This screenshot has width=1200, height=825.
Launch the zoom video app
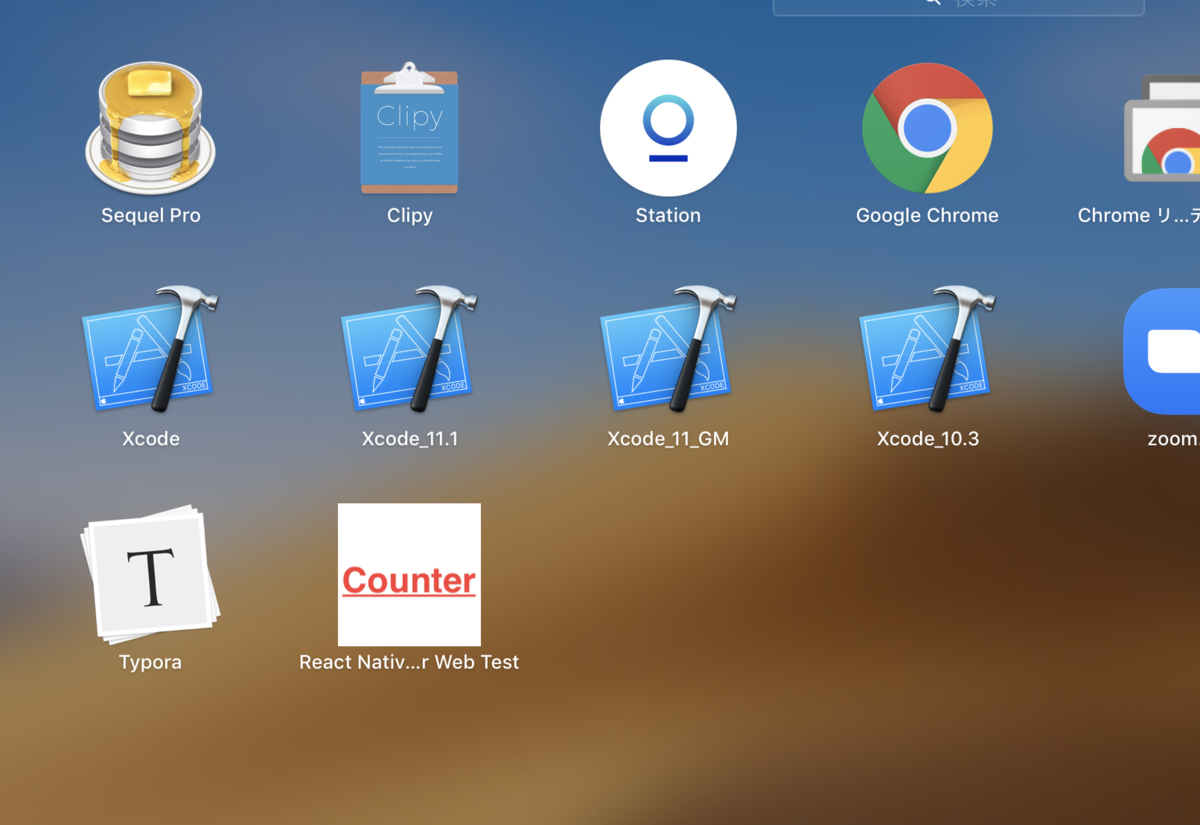pos(1162,351)
